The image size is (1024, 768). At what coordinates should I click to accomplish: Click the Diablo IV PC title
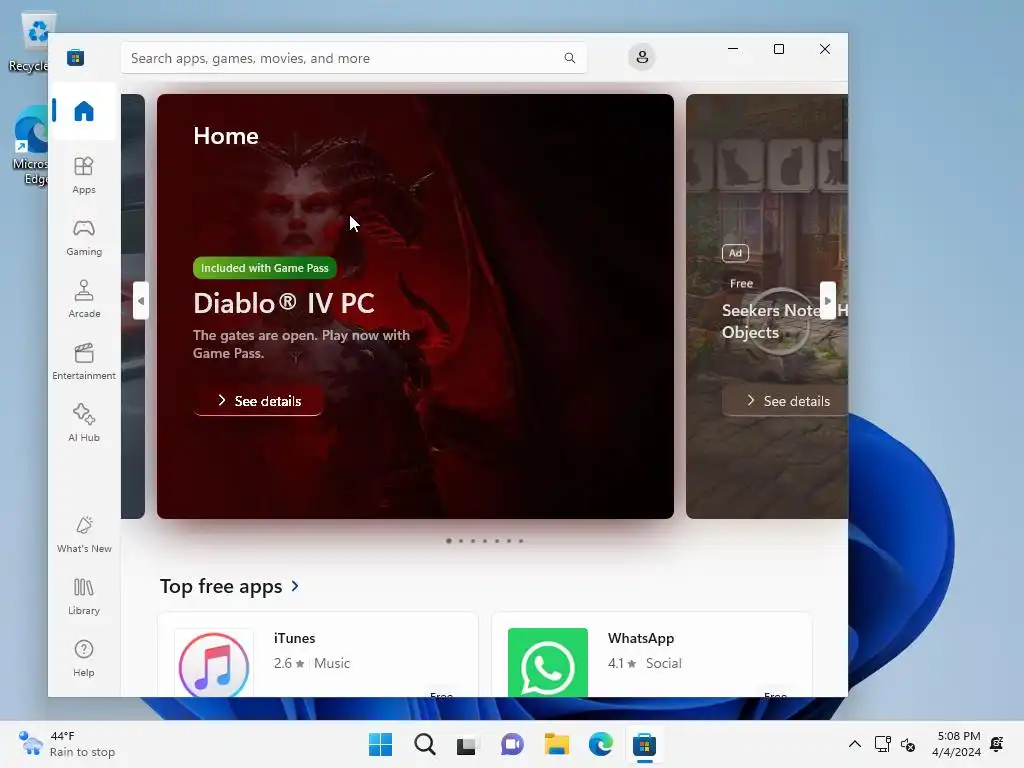coord(284,304)
